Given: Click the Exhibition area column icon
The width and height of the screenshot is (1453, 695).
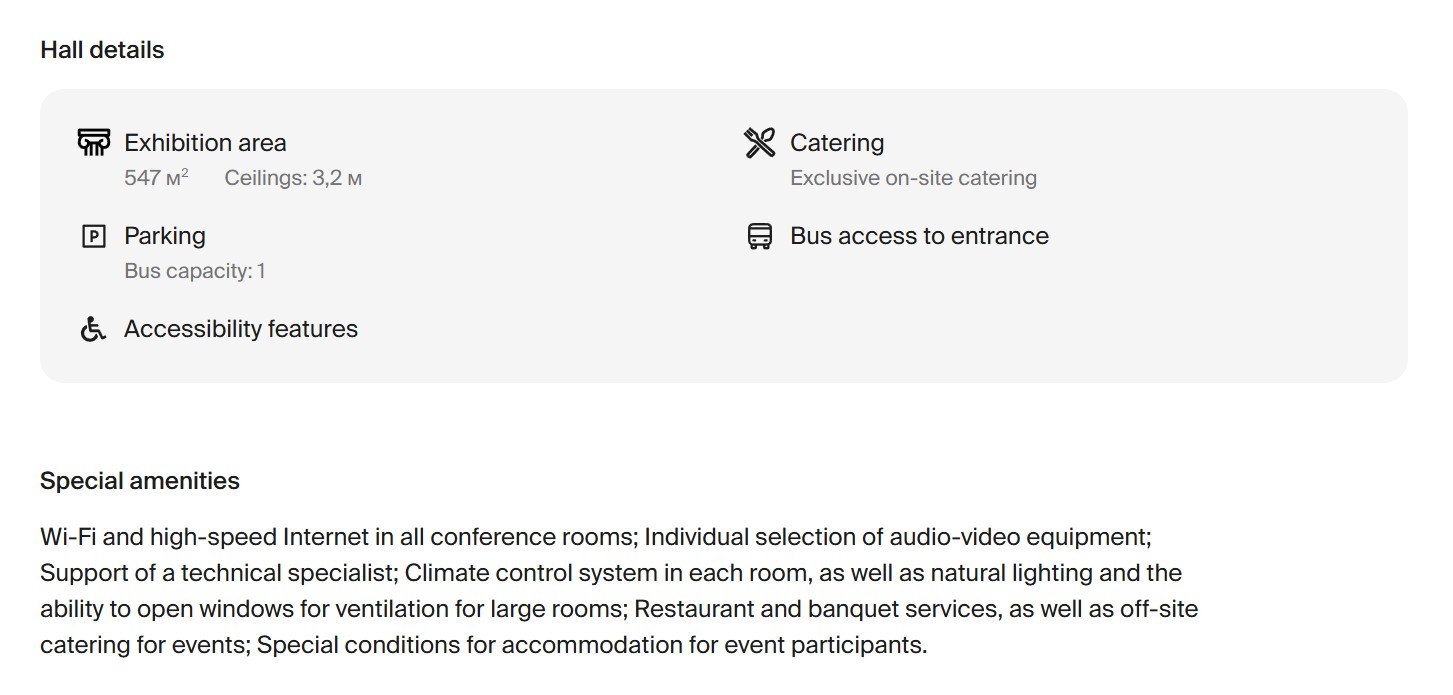Looking at the screenshot, I should pyautogui.click(x=93, y=143).
